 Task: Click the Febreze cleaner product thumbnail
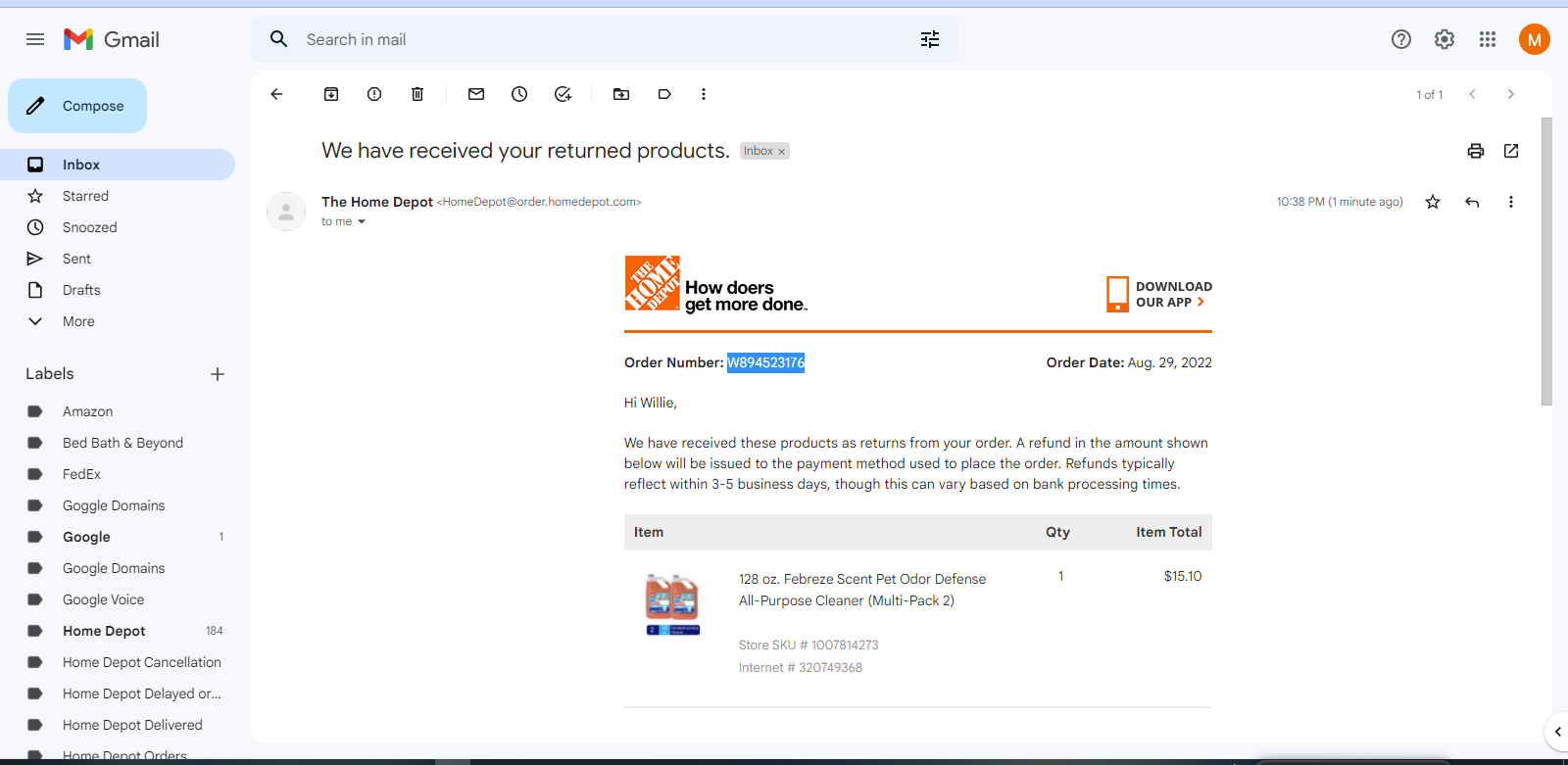(672, 604)
